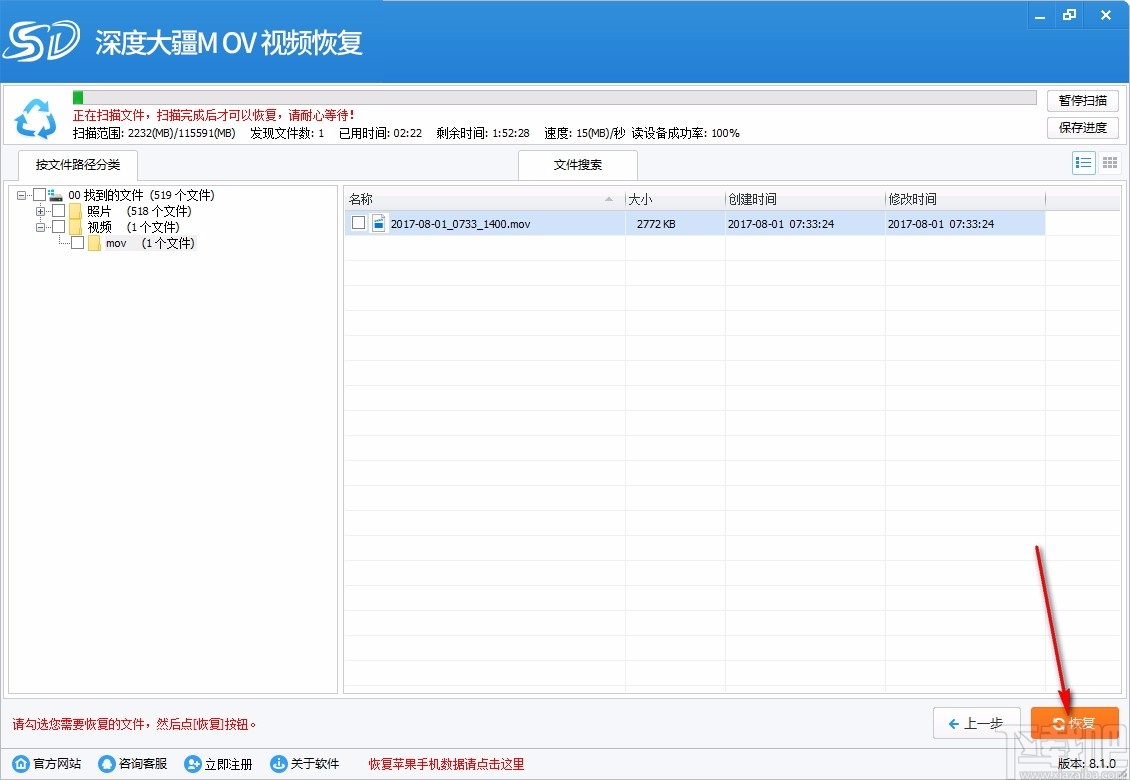Click the blue recycle scanning icon
Screen dimensions: 1130x780
(36, 120)
